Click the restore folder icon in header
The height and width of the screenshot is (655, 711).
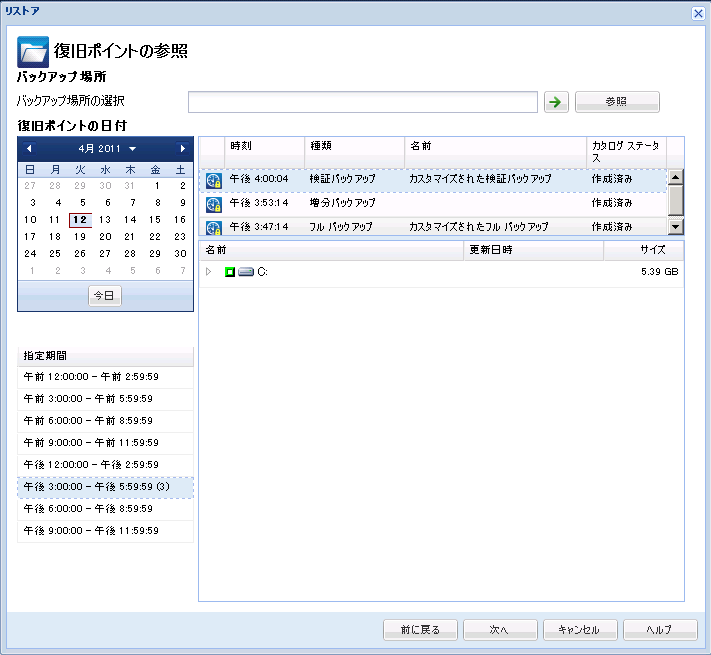(33, 51)
